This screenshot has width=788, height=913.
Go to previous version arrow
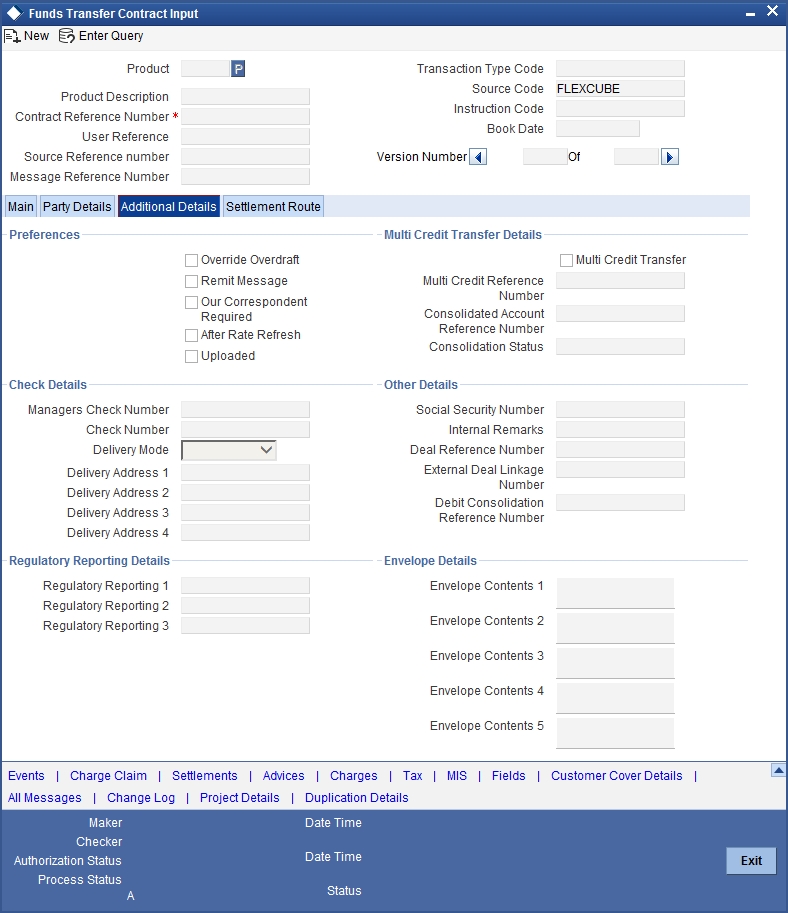478,157
